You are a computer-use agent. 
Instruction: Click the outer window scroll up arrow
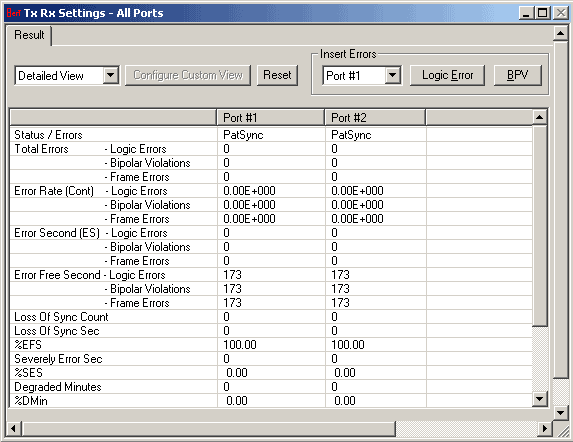(560, 34)
